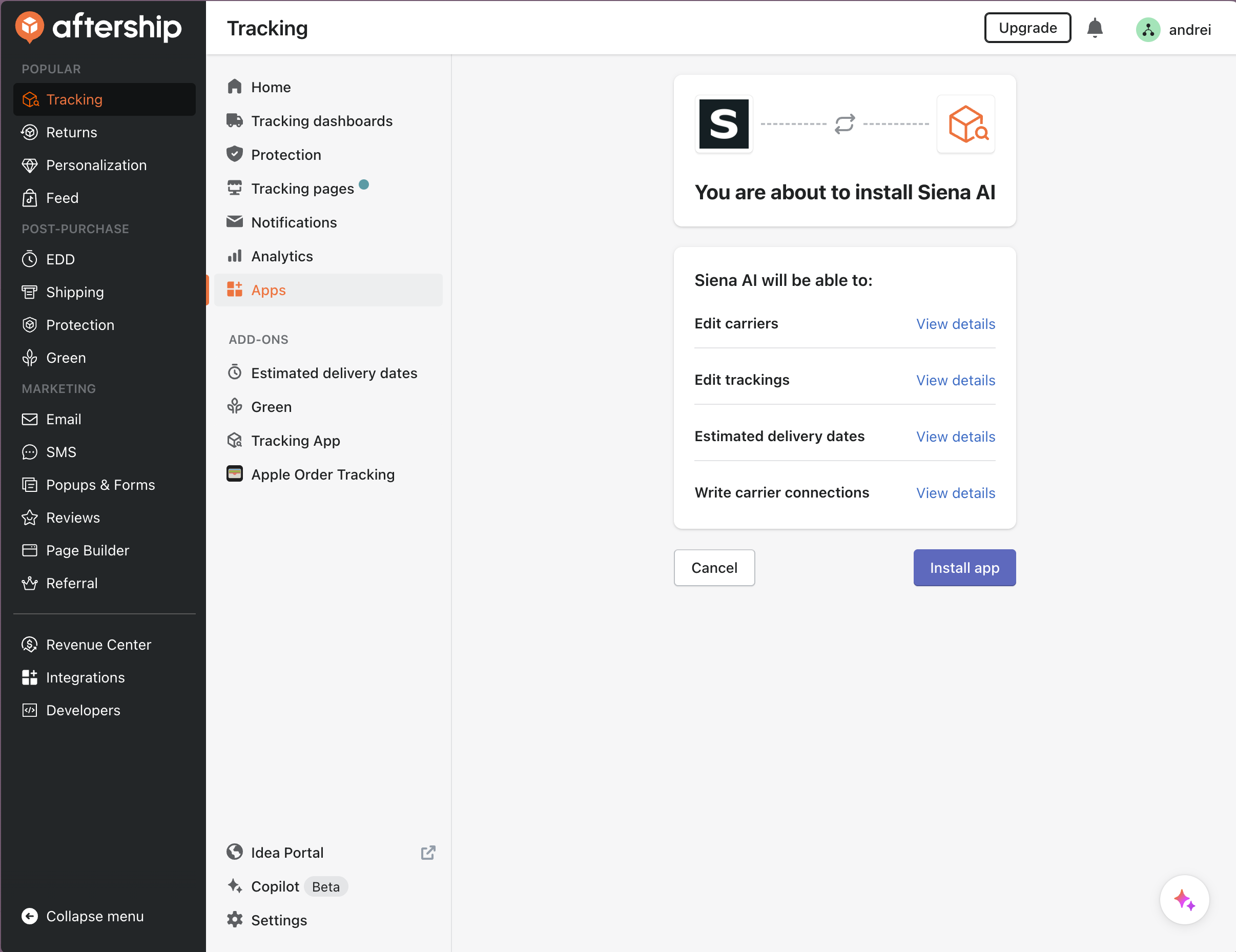Click the Collapse menu arrow icon
This screenshot has height=952, width=1236.
click(x=29, y=916)
